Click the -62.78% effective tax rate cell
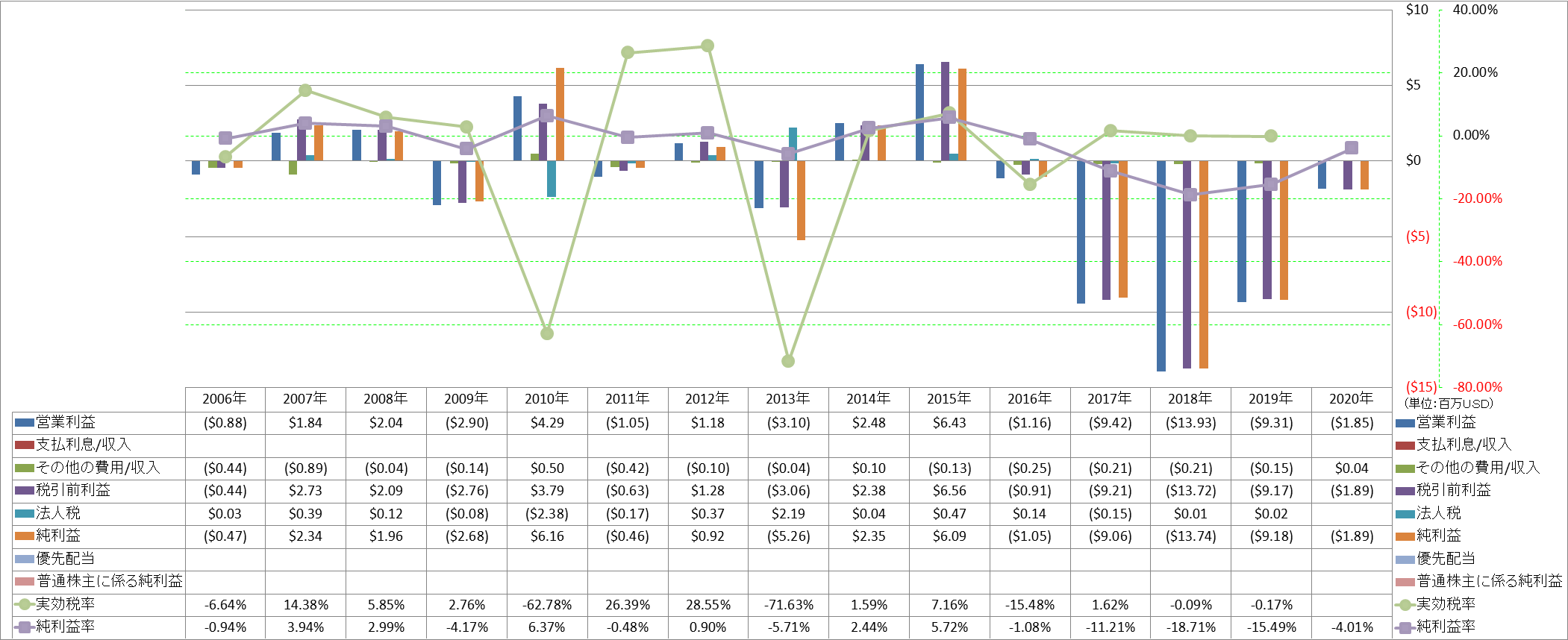This screenshot has width=1568, height=640. 547,605
